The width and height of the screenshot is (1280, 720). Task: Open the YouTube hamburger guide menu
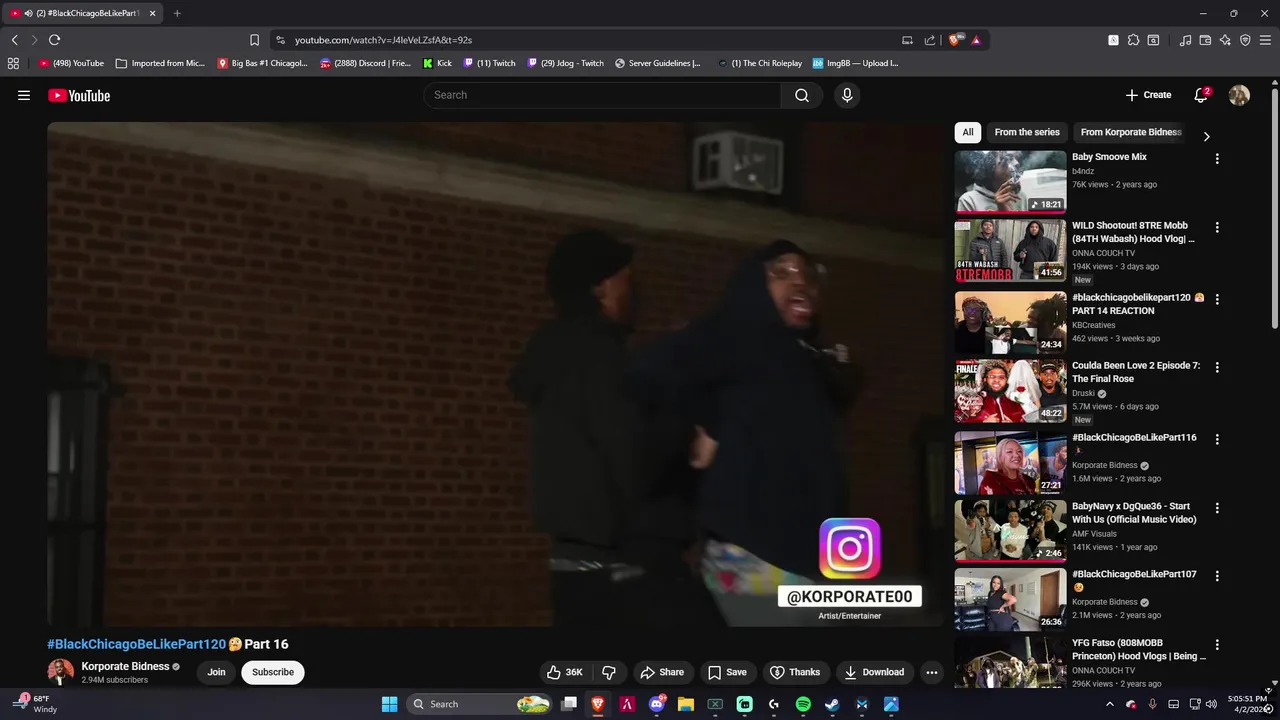[x=24, y=95]
